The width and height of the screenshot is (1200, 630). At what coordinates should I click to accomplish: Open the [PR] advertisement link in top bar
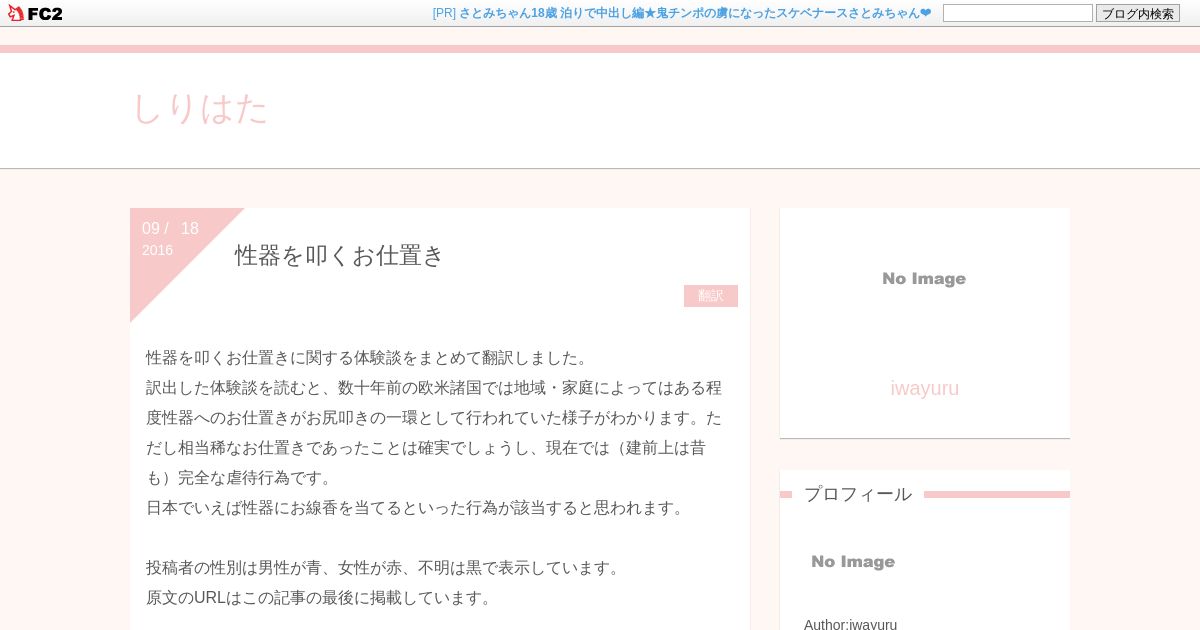(681, 13)
